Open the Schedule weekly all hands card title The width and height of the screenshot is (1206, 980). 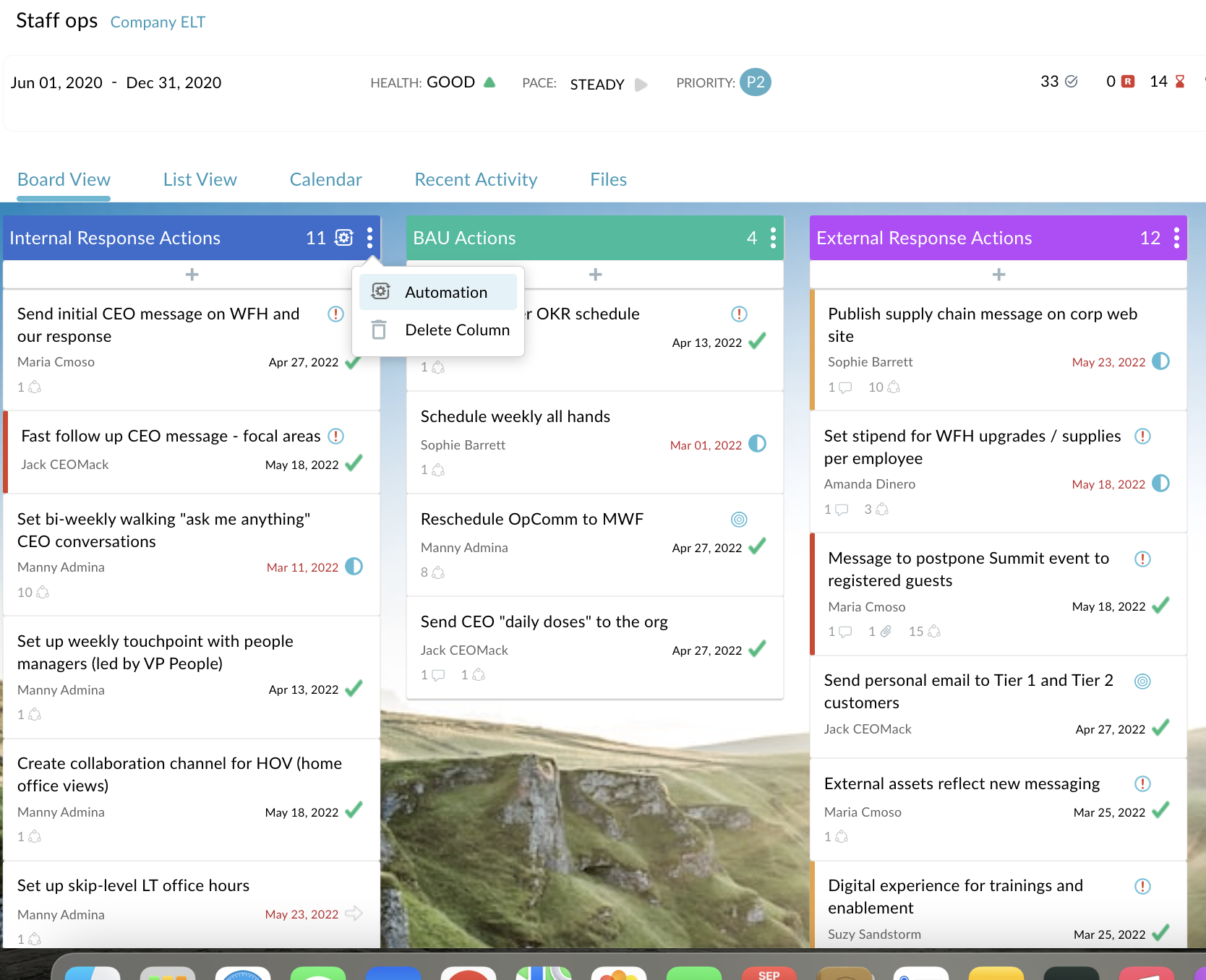pos(516,416)
